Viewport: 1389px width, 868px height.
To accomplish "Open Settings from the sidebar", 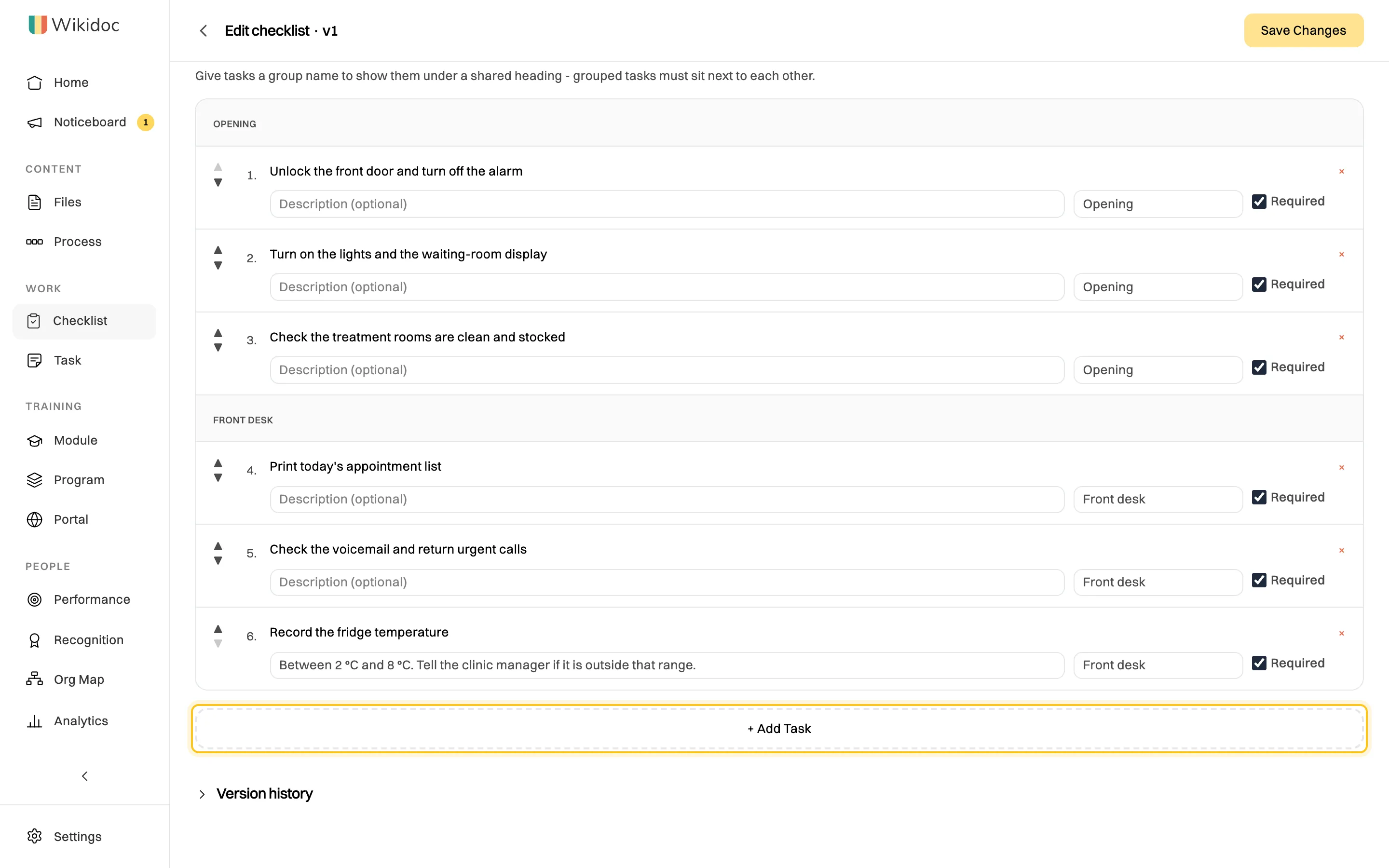I will click(x=84, y=837).
